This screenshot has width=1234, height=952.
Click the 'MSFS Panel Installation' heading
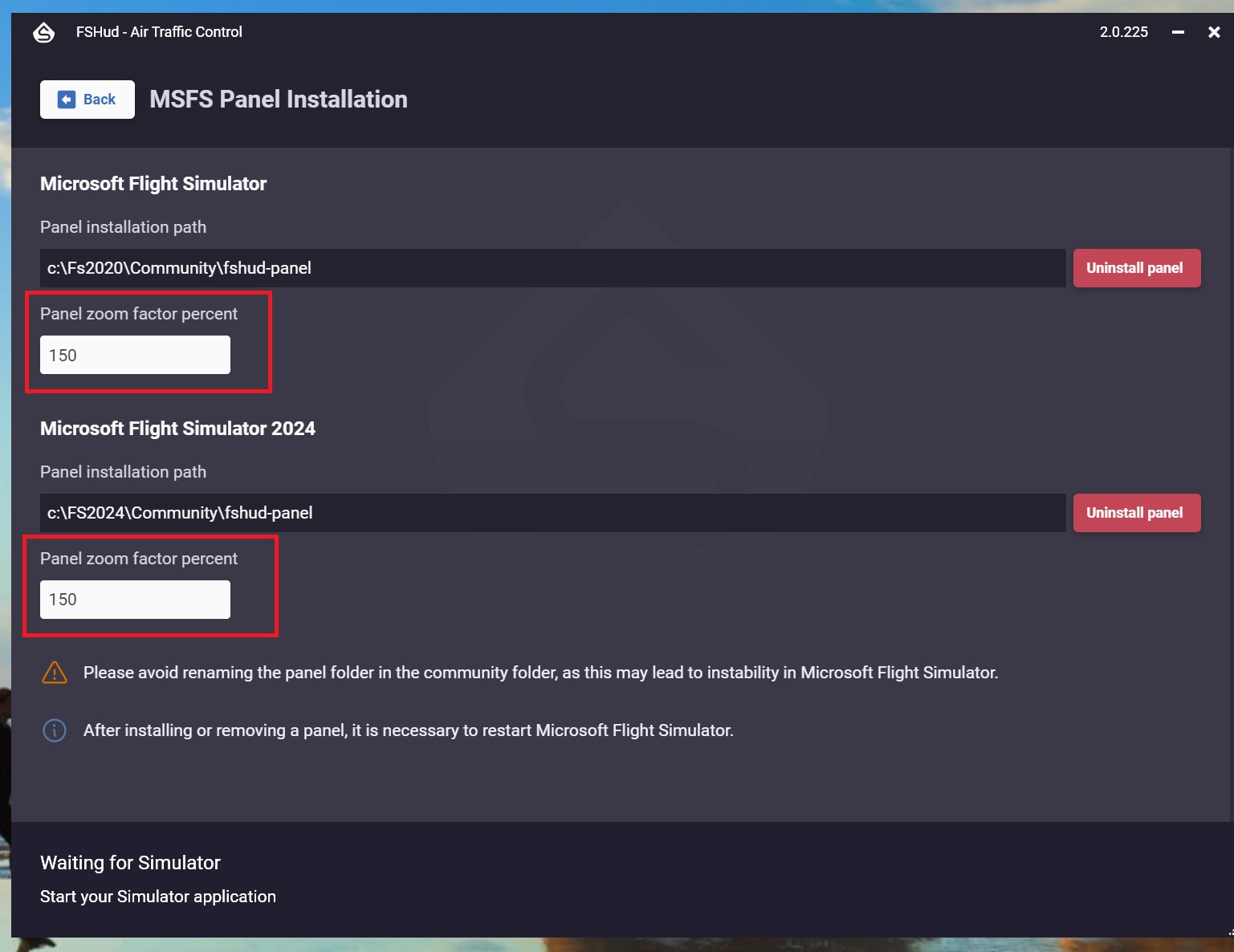[279, 100]
